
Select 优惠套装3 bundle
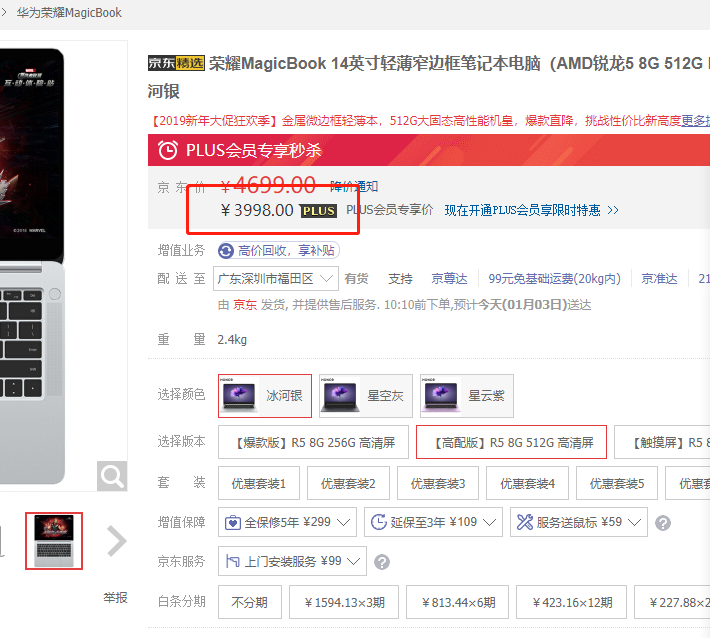pyautogui.click(x=438, y=483)
